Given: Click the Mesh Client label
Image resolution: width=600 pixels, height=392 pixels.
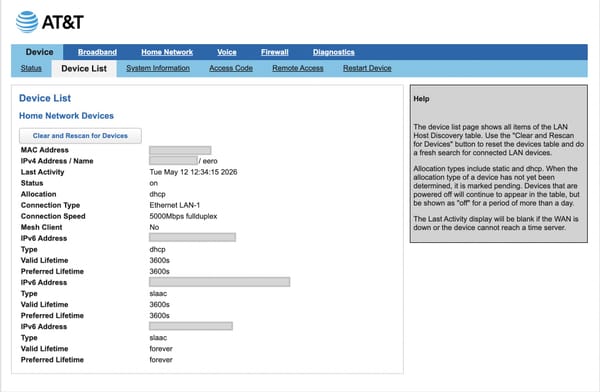Looking at the screenshot, I should [41, 227].
